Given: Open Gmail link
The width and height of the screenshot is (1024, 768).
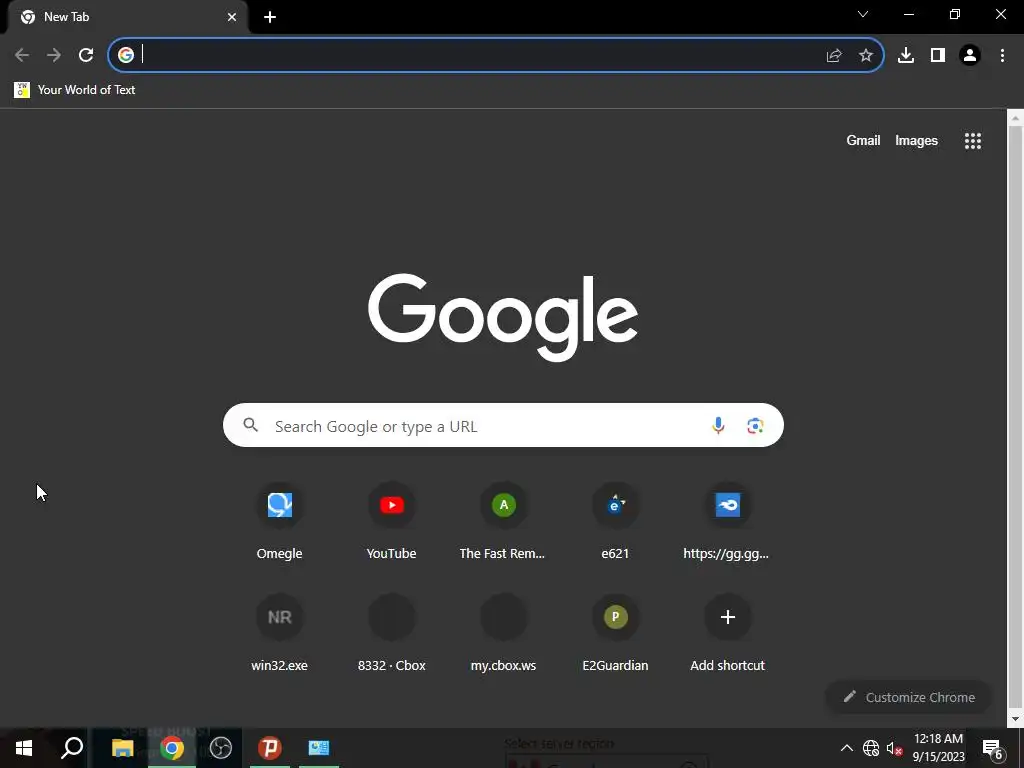Looking at the screenshot, I should [x=863, y=140].
